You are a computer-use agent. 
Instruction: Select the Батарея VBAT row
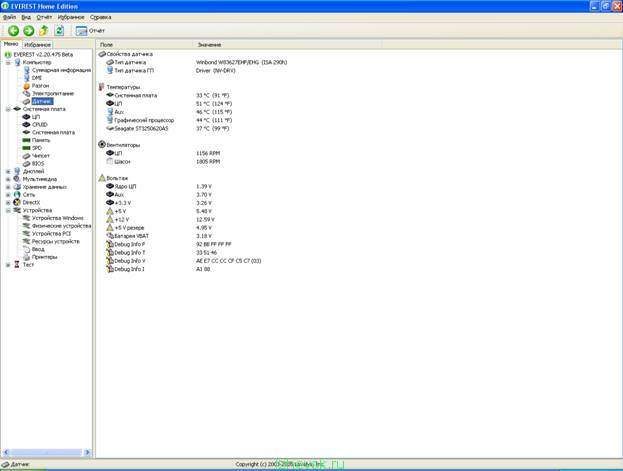[159, 236]
